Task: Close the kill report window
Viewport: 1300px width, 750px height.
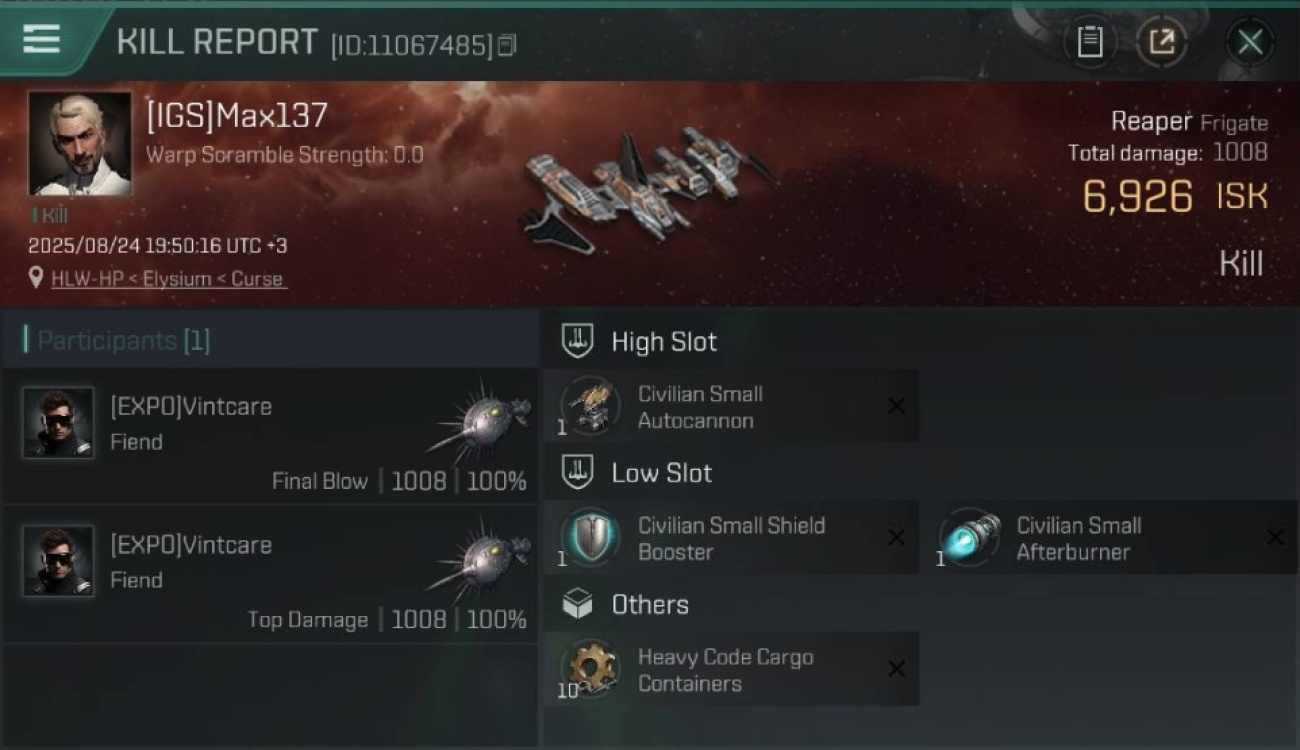Action: click(1250, 42)
